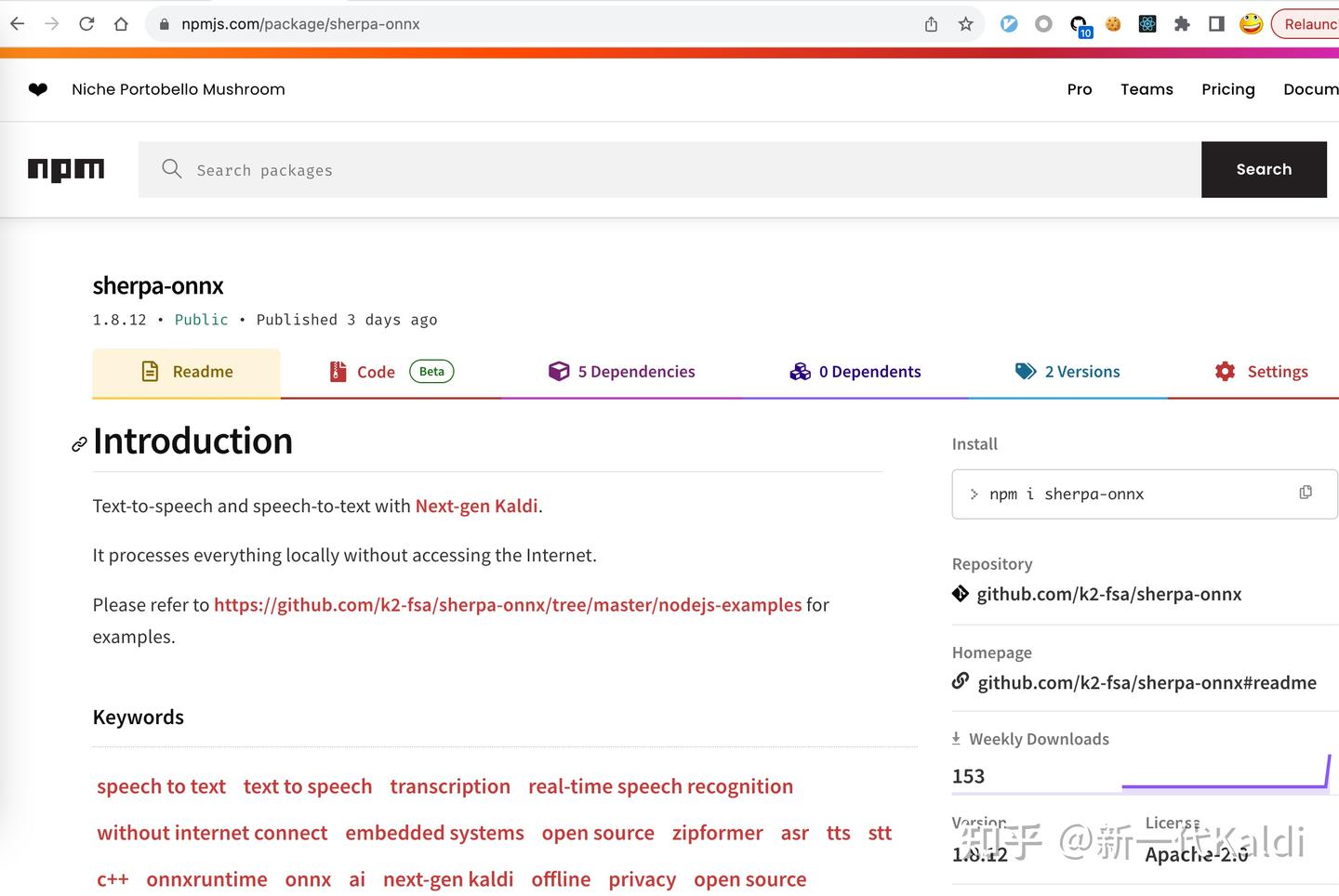The image size is (1339, 896).
Task: Reload the page
Action: (86, 24)
